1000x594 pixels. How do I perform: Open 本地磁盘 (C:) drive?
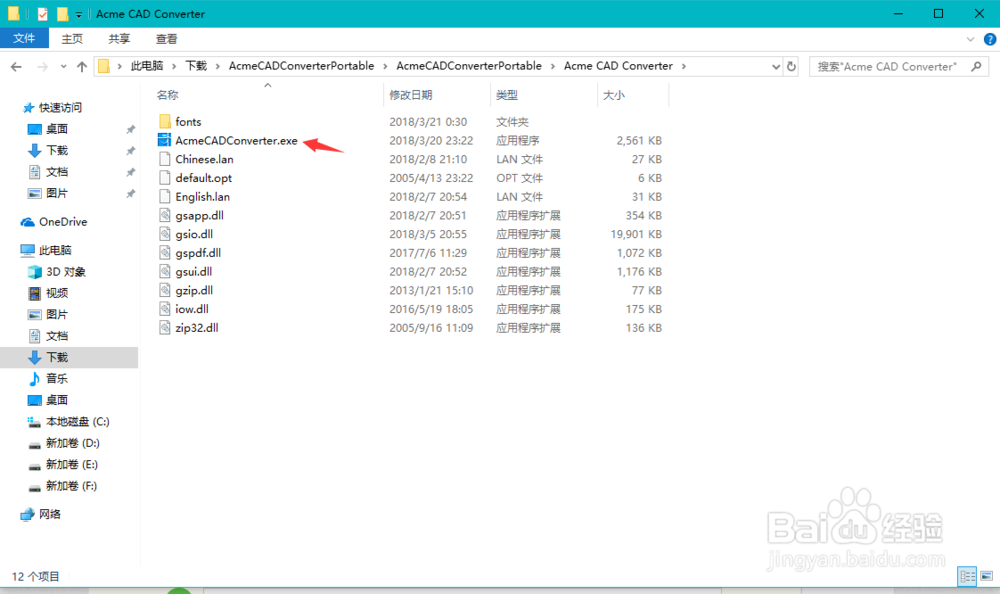tap(77, 422)
